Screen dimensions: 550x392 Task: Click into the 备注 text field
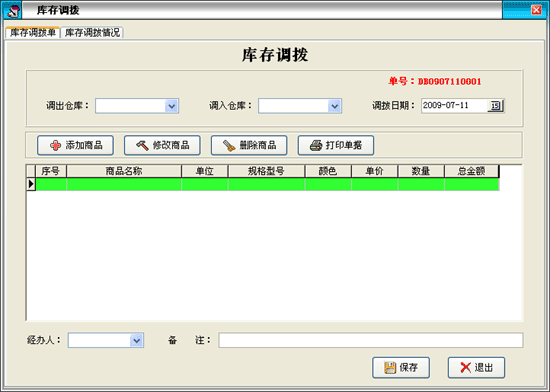pyautogui.click(x=371, y=340)
